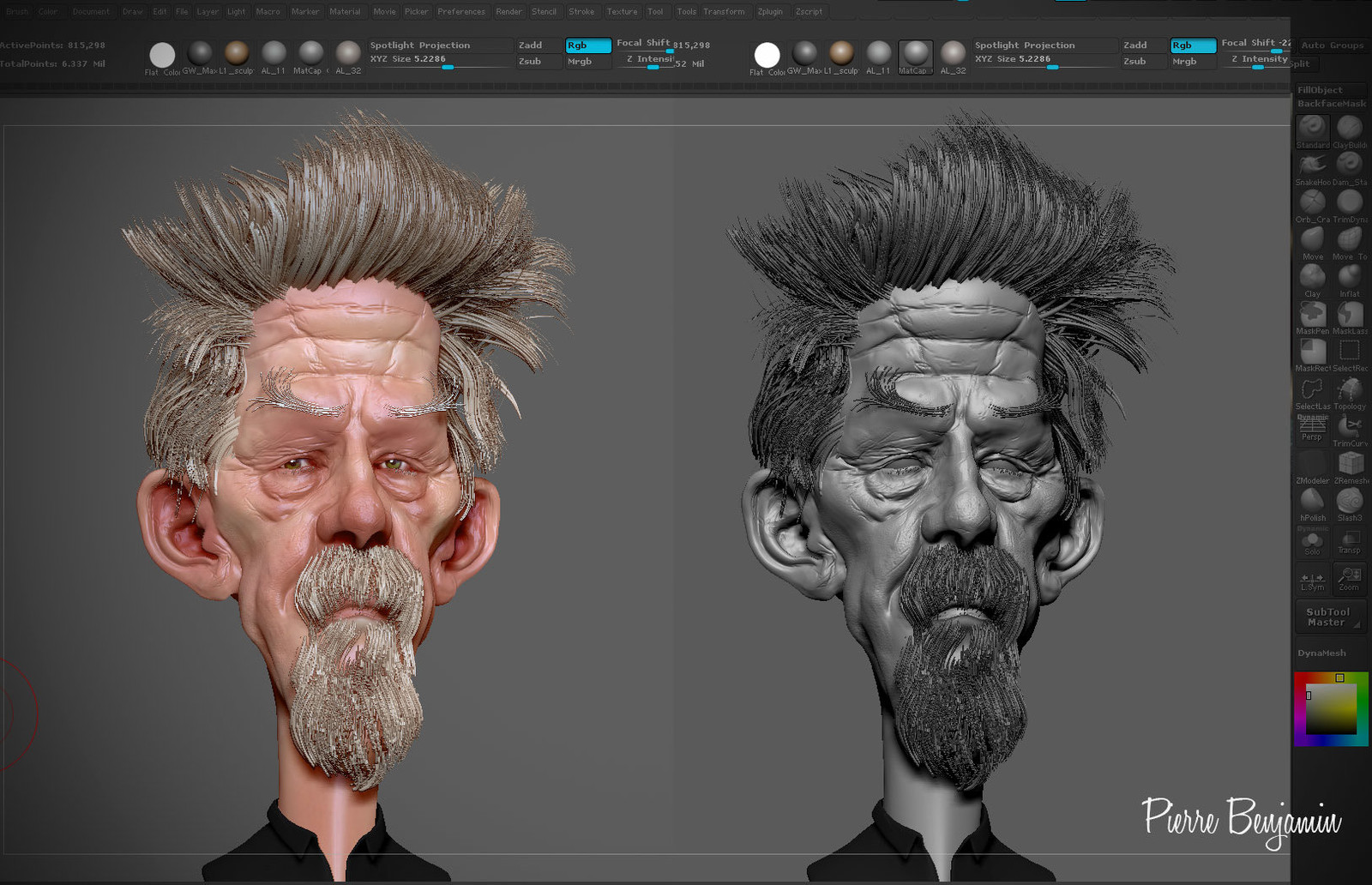Viewport: 1372px width, 885px height.
Task: Toggle active Rgb above the gray bust
Action: click(x=1193, y=45)
